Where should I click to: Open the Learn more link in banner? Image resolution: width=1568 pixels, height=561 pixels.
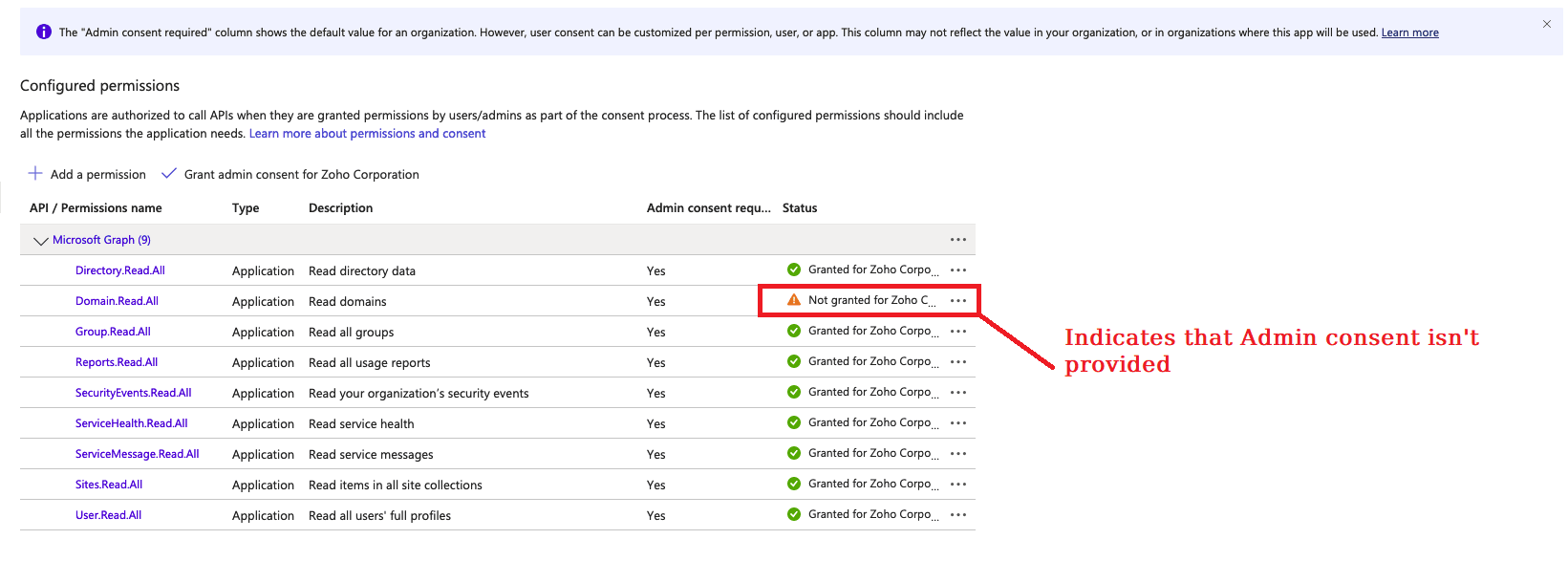(x=1409, y=32)
